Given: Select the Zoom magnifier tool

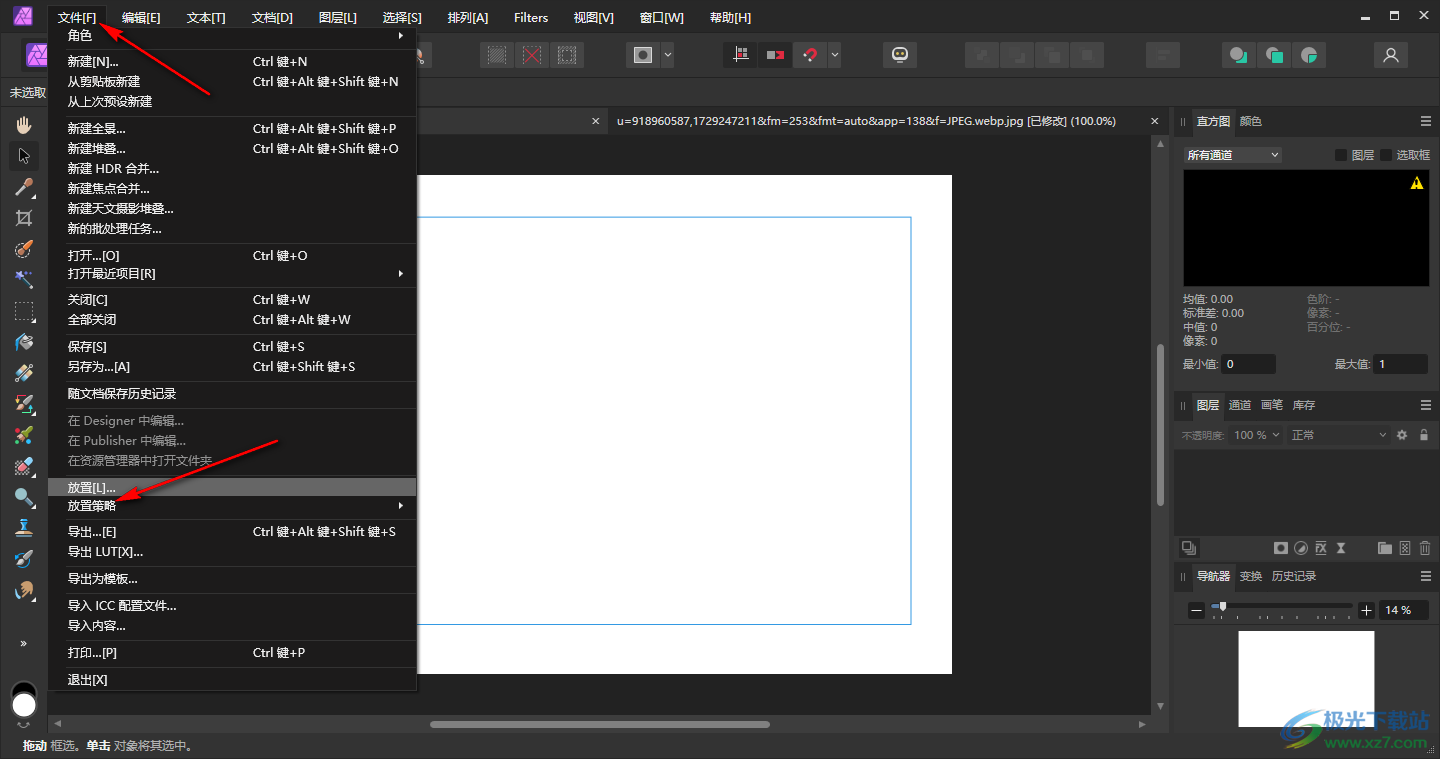Looking at the screenshot, I should pos(24,497).
